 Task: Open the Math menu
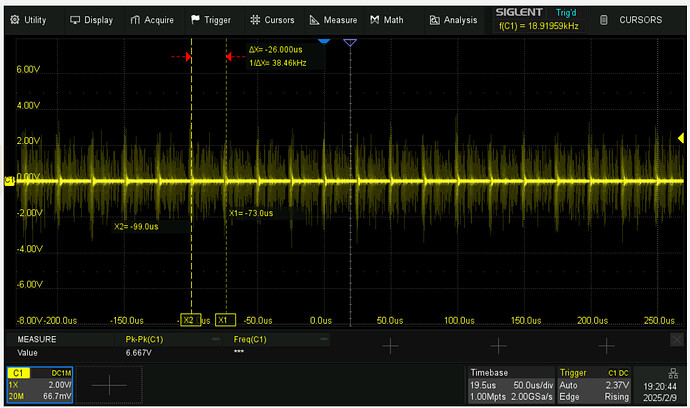(386, 20)
